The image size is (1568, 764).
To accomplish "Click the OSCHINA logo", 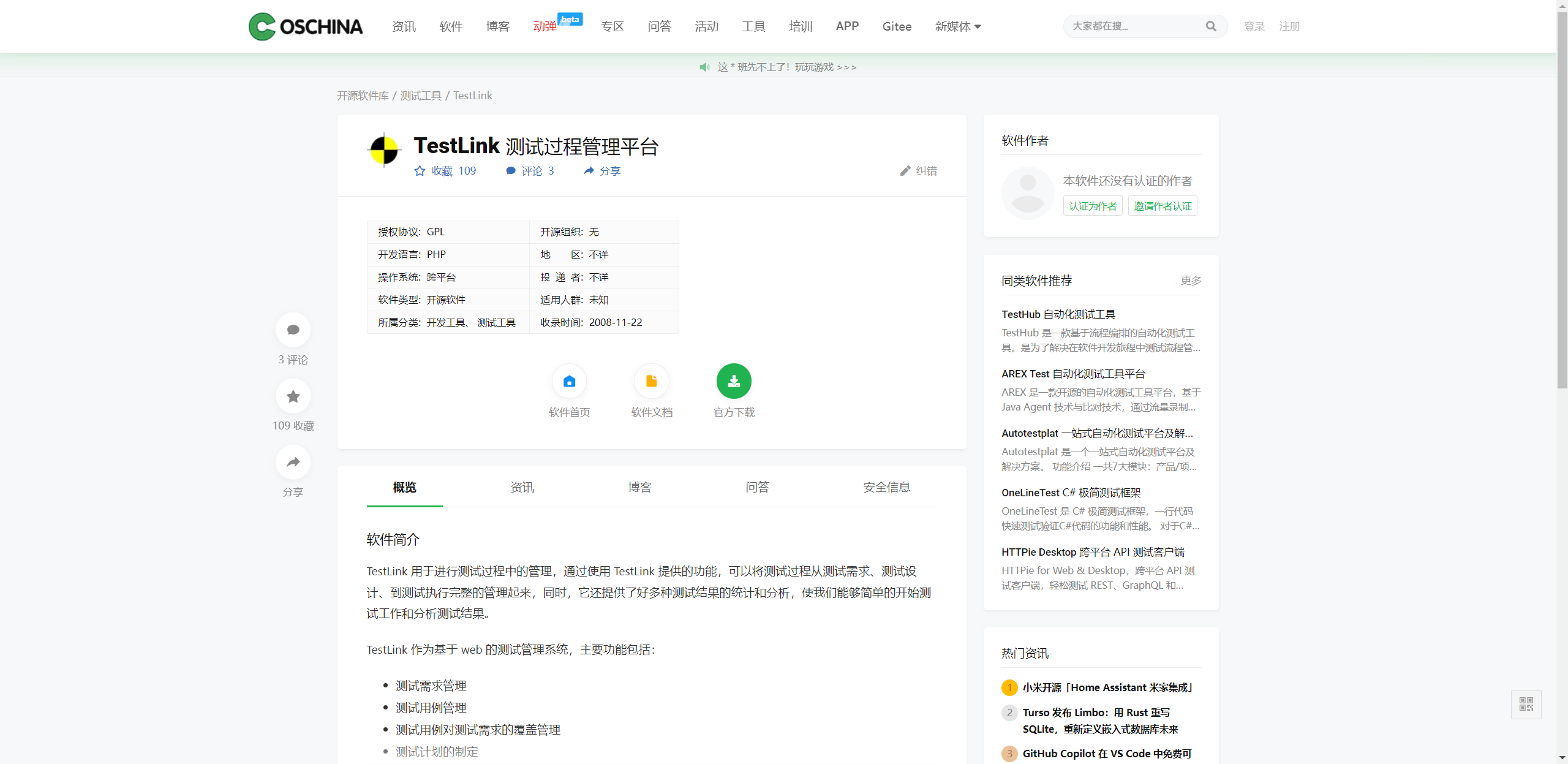I will click(305, 26).
